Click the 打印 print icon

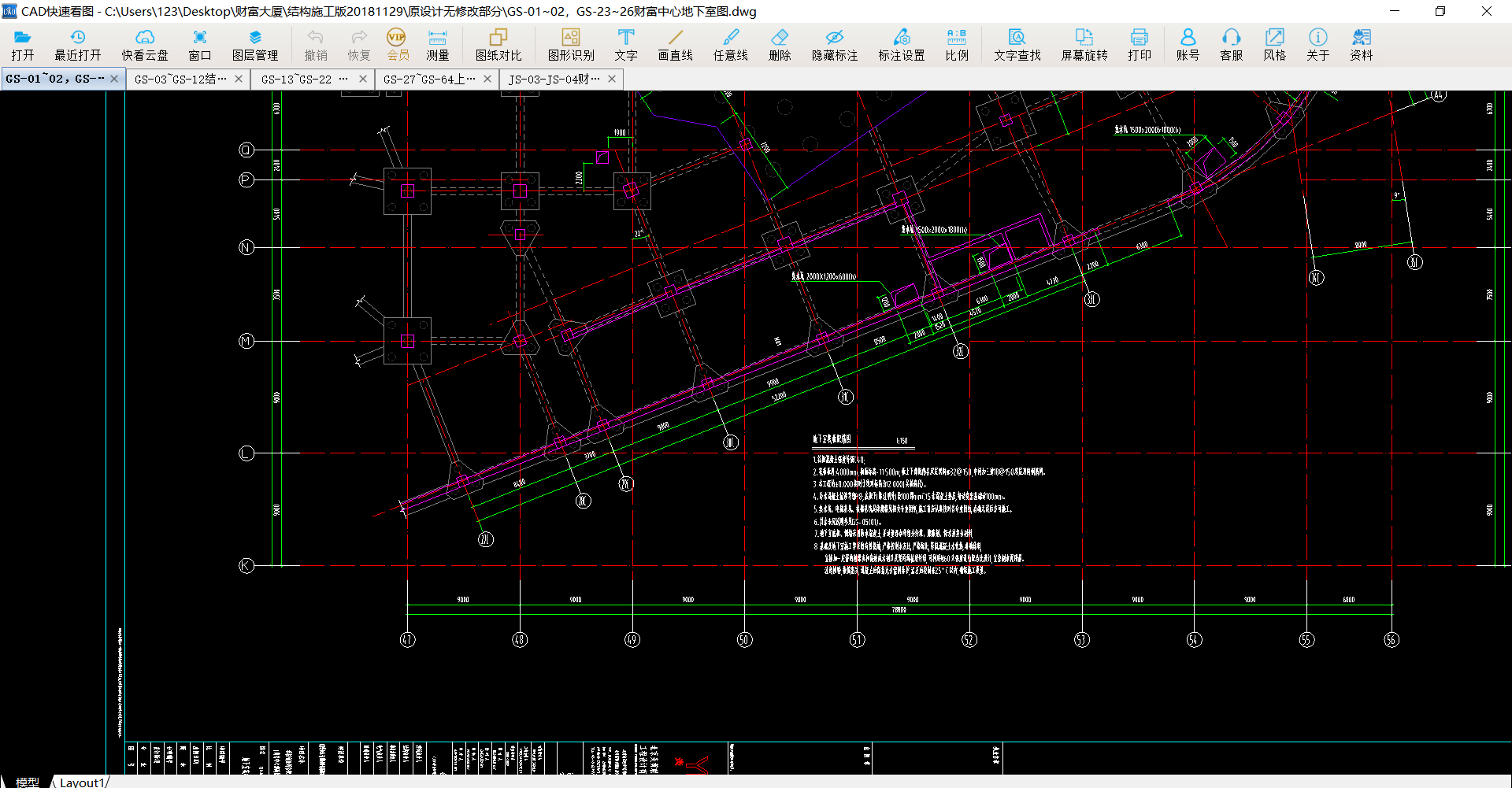[x=1140, y=45]
